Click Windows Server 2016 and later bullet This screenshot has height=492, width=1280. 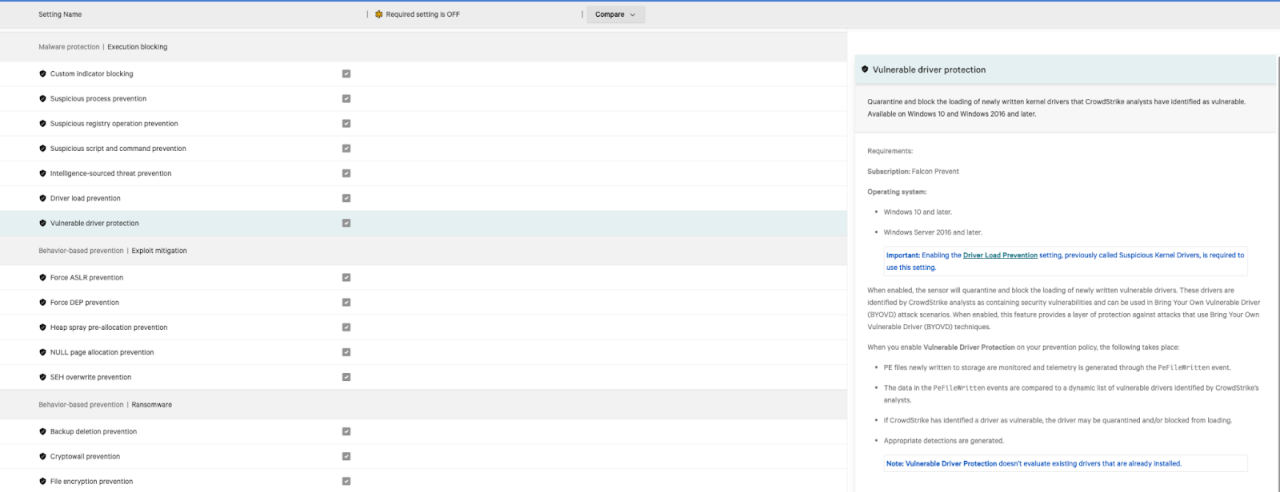click(x=932, y=232)
